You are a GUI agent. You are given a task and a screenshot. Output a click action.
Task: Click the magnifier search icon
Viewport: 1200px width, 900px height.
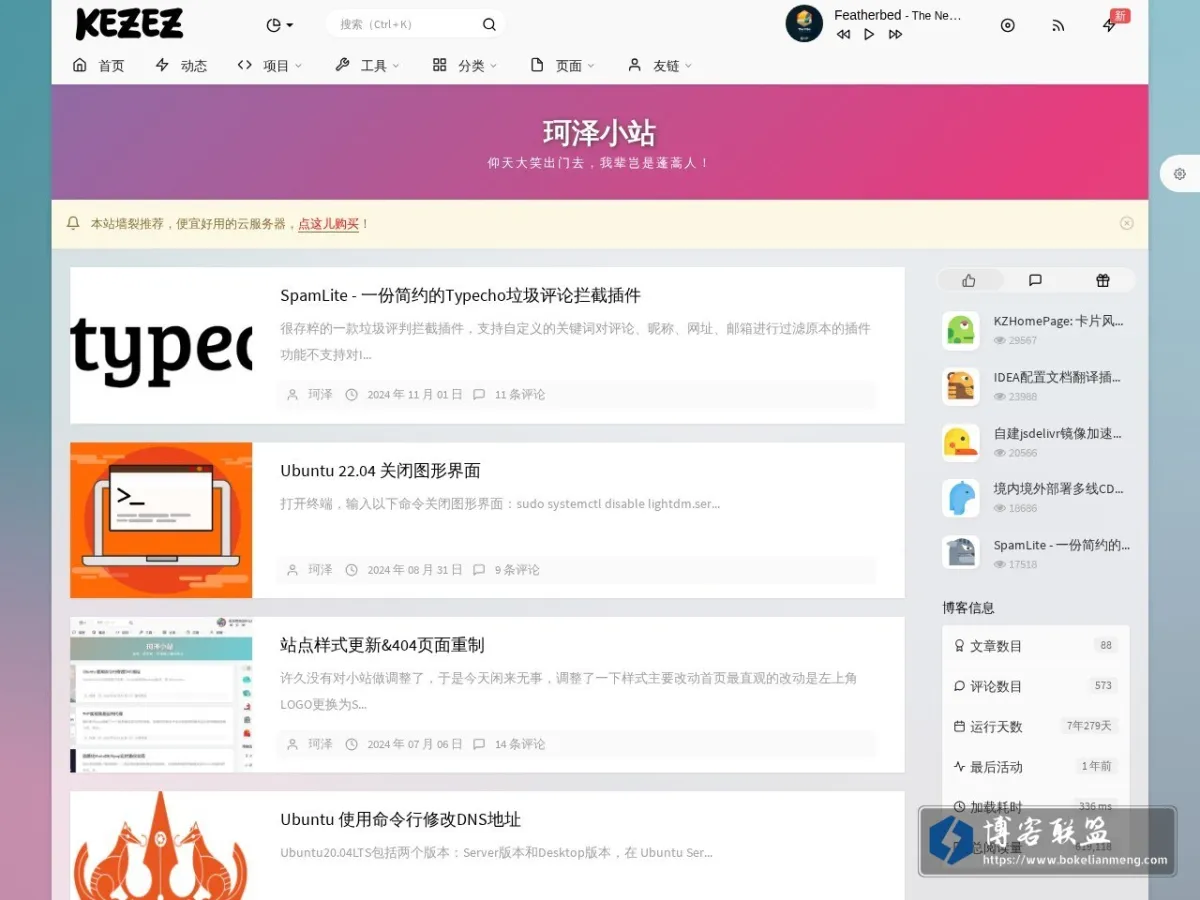[x=489, y=24]
